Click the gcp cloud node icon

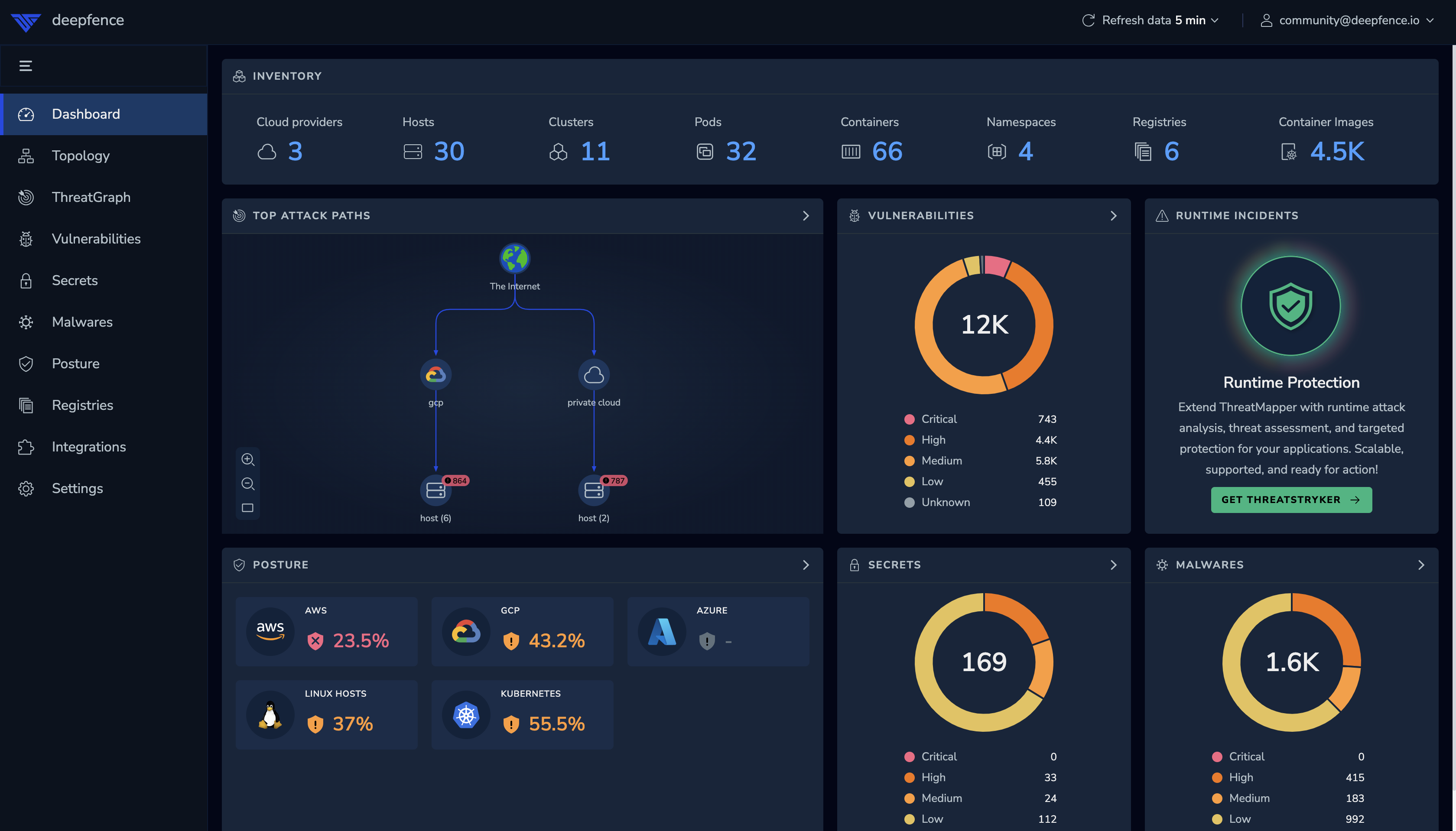tap(435, 375)
